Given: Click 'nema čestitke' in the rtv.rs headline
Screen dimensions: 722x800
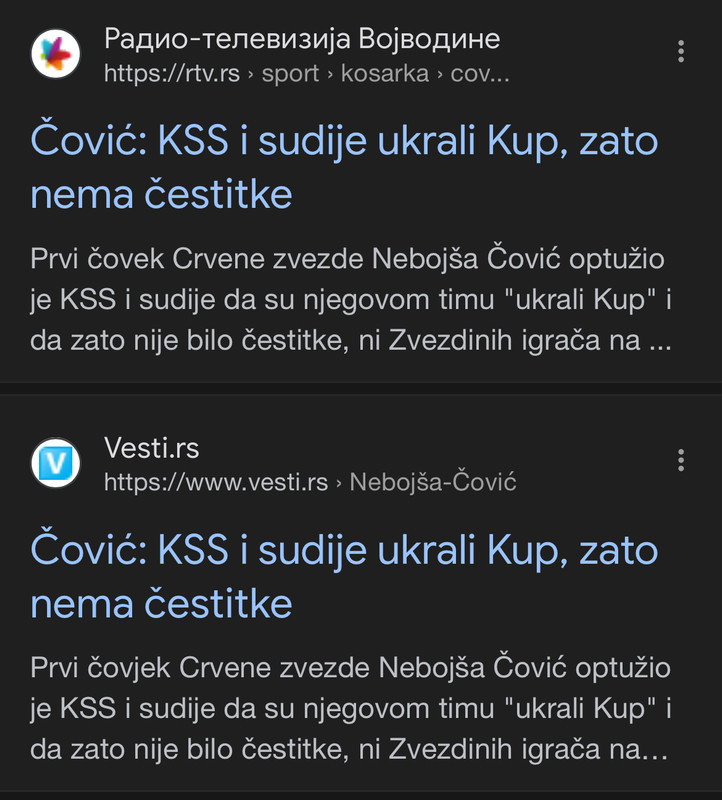Looking at the screenshot, I should pyautogui.click(x=161, y=194).
